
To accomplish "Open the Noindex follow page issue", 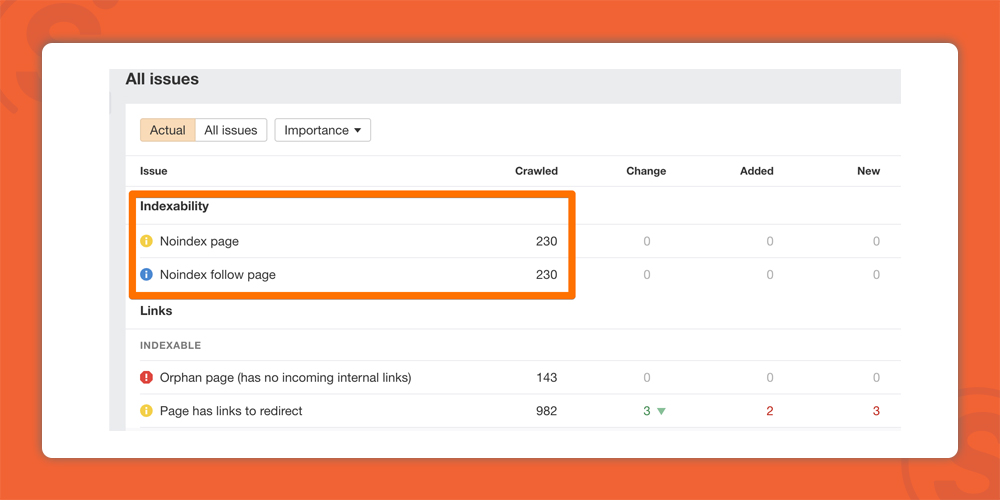I will click(x=218, y=275).
